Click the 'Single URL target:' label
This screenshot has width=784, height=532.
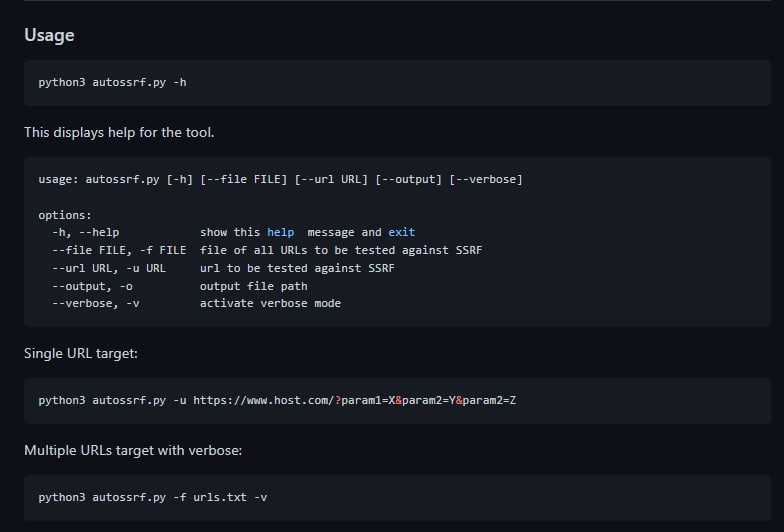[x=81, y=353]
